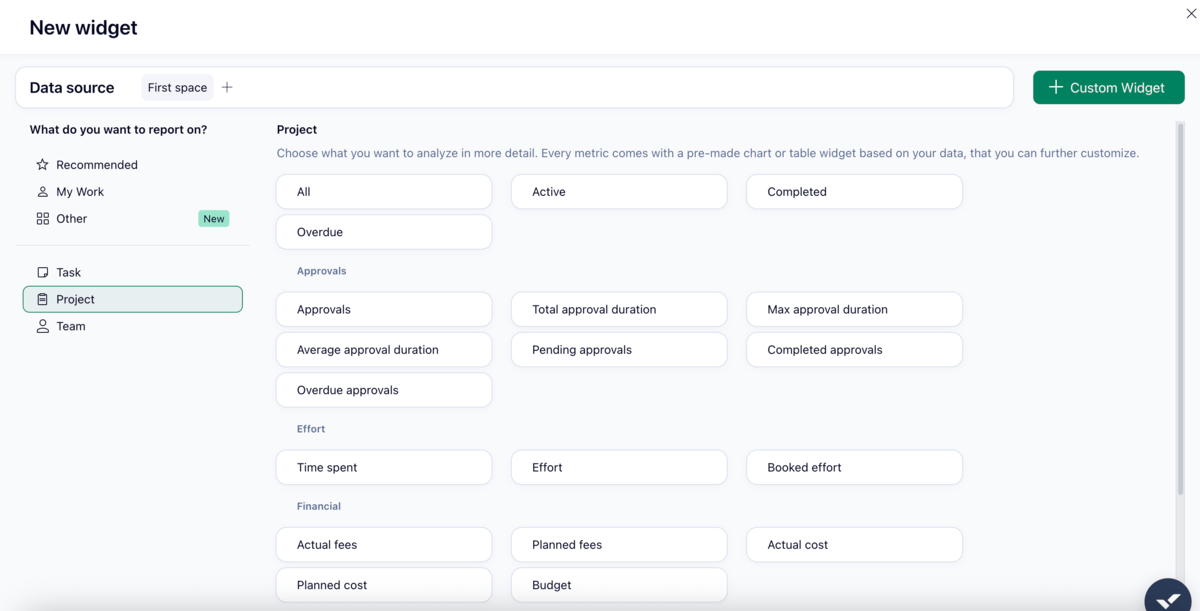Image resolution: width=1200 pixels, height=611 pixels.
Task: Choose Max approval duration
Action: coord(853,309)
